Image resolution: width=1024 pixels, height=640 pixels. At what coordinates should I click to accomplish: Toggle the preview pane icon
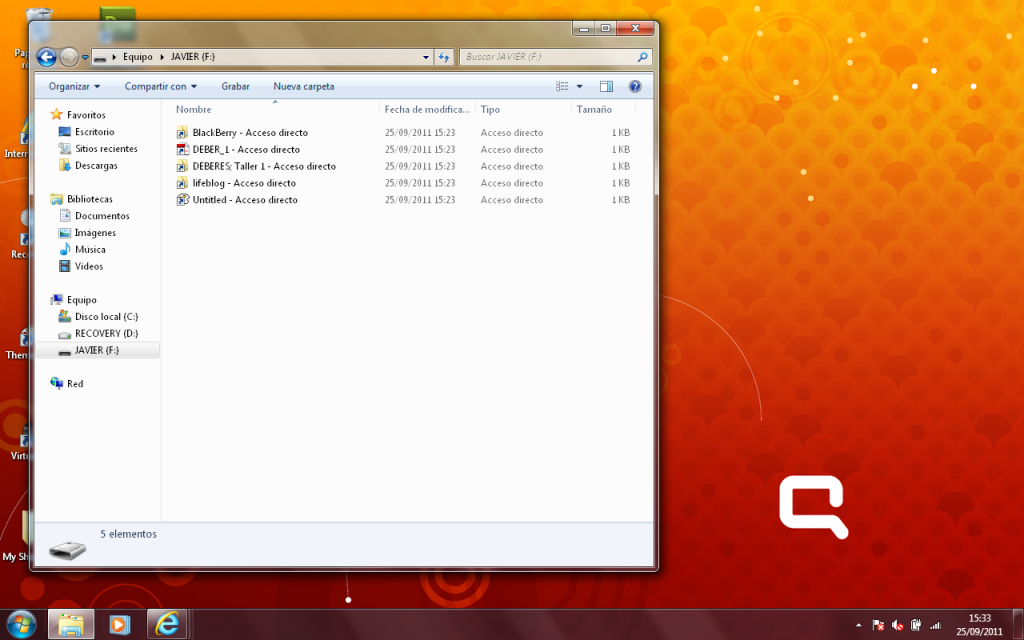[606, 86]
